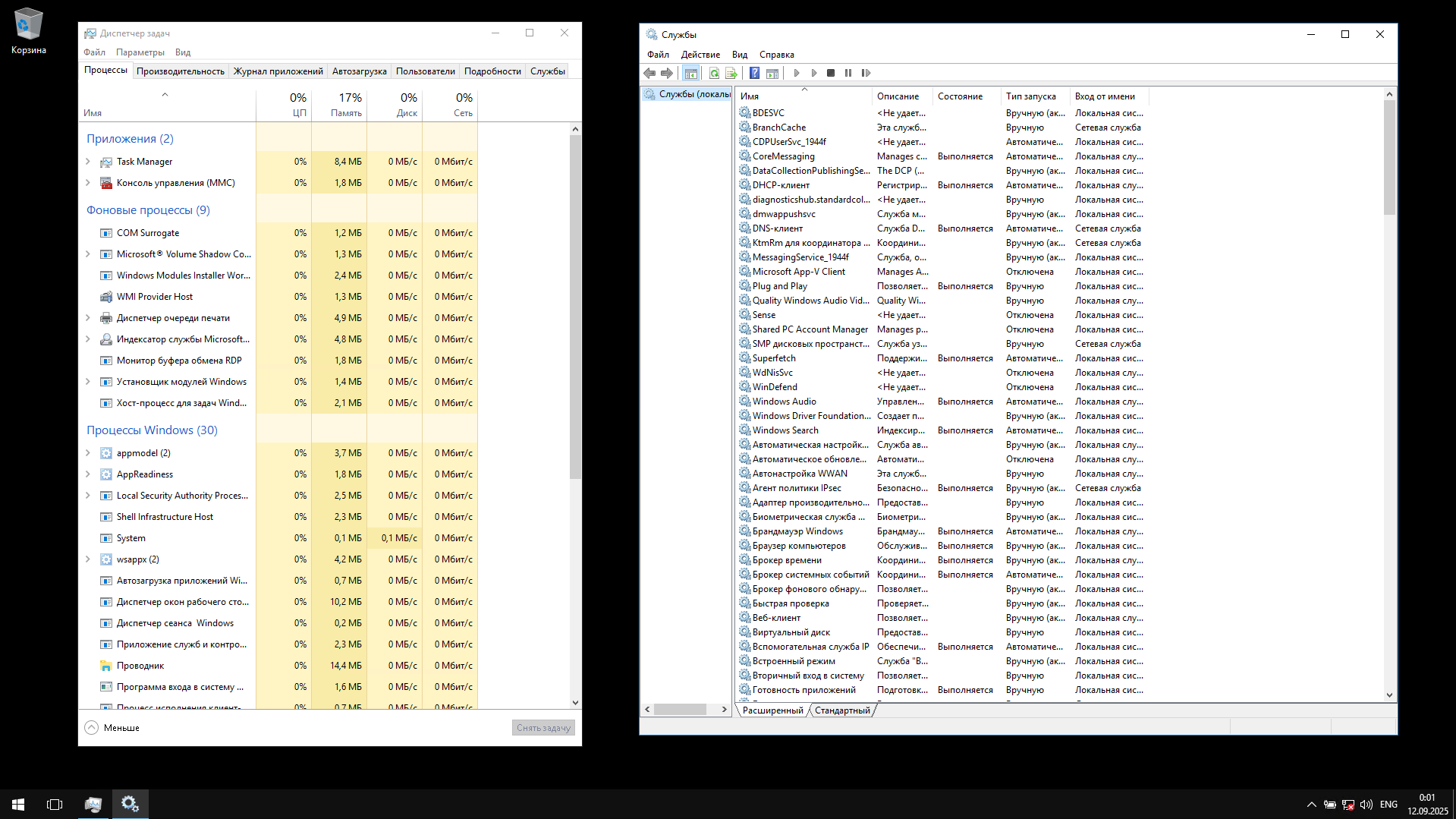The image size is (1456, 819).
Task: Switch to Services gear taskbar icon
Action: click(x=130, y=804)
